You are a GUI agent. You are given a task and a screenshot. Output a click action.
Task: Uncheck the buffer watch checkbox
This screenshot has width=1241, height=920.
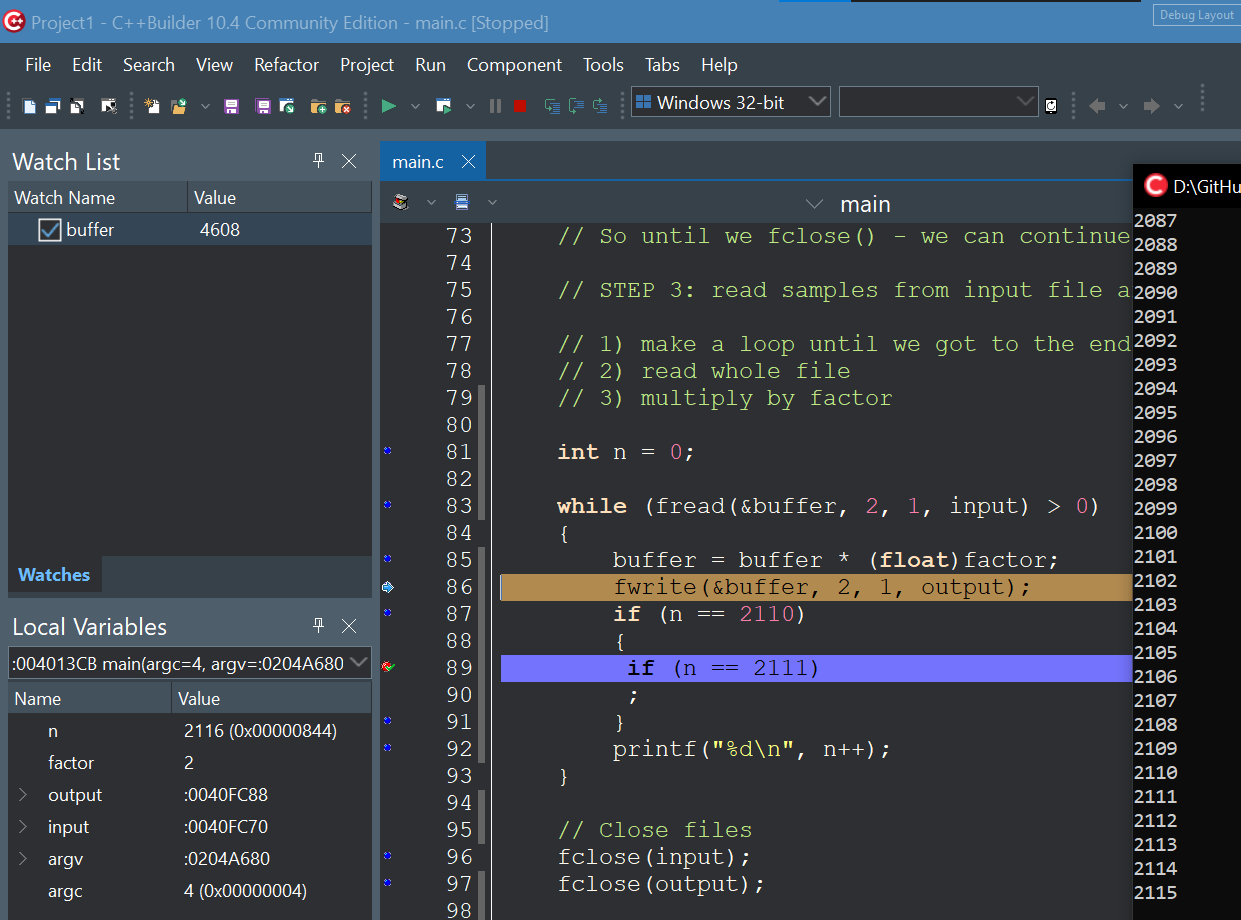(x=50, y=230)
